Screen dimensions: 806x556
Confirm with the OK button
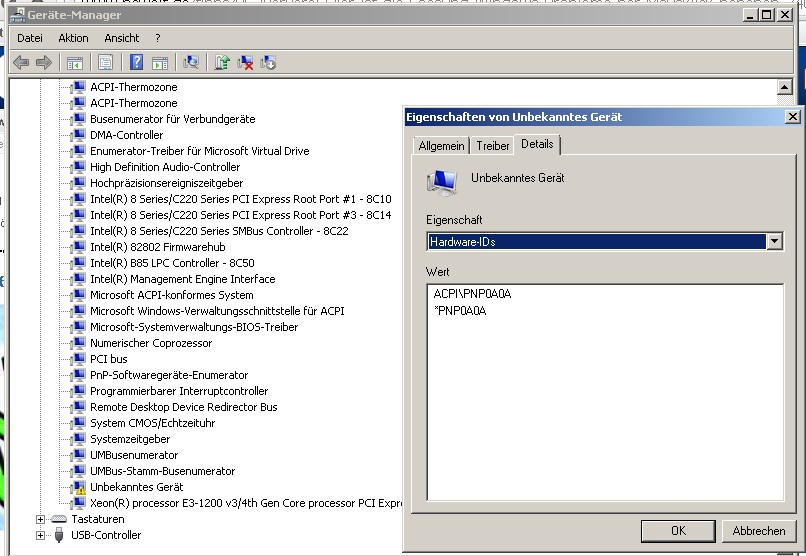click(x=678, y=531)
